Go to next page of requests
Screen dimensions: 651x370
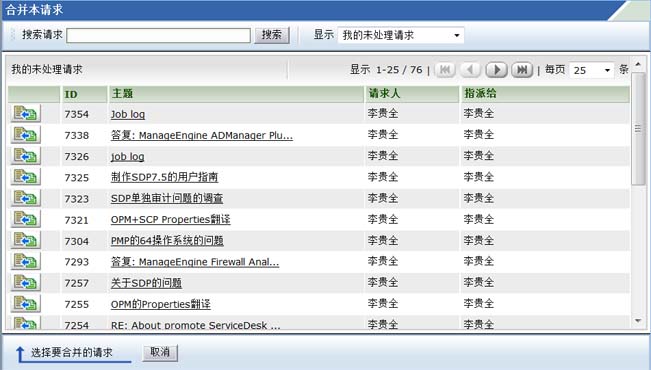pyautogui.click(x=496, y=69)
